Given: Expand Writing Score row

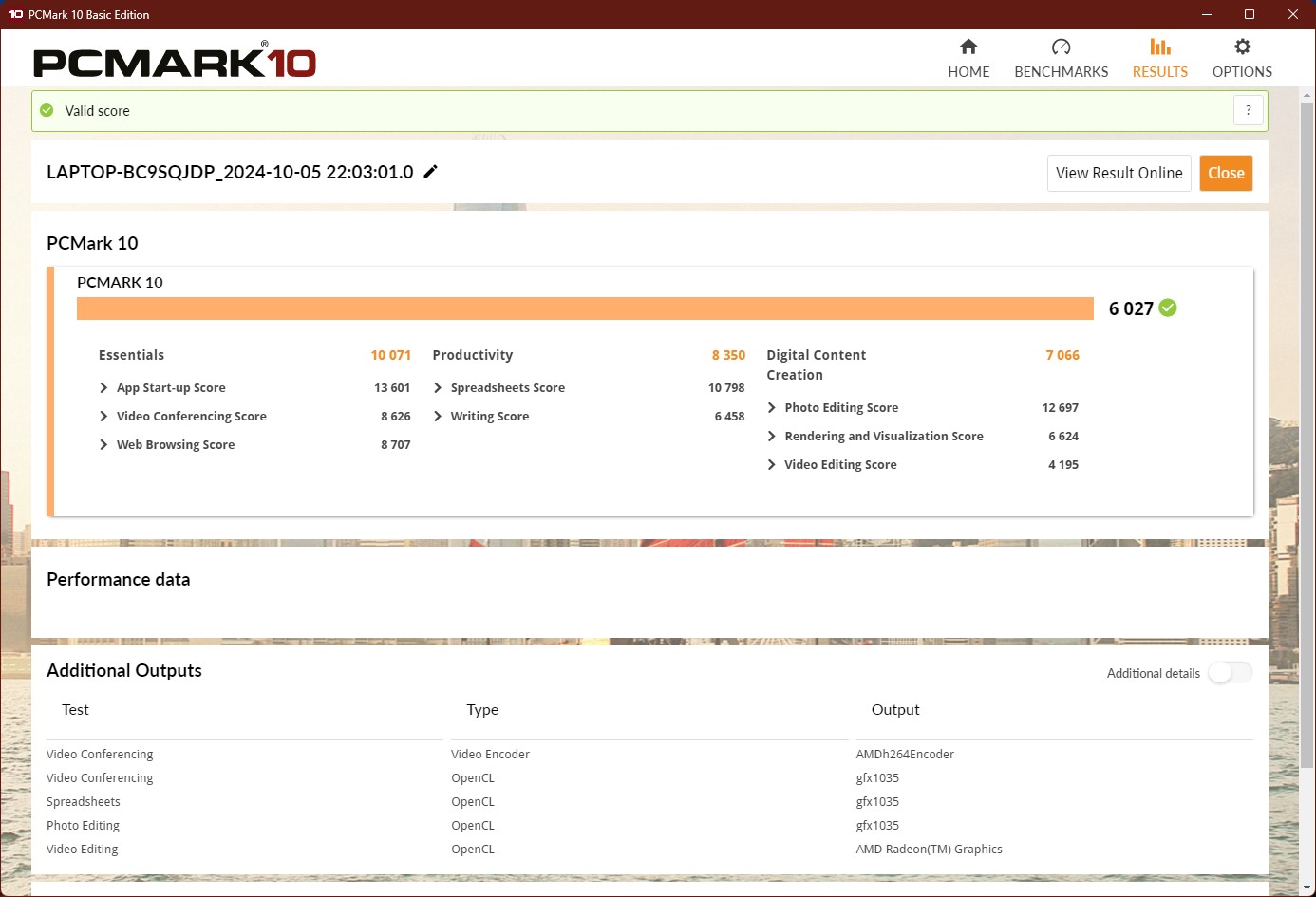Looking at the screenshot, I should click(438, 416).
